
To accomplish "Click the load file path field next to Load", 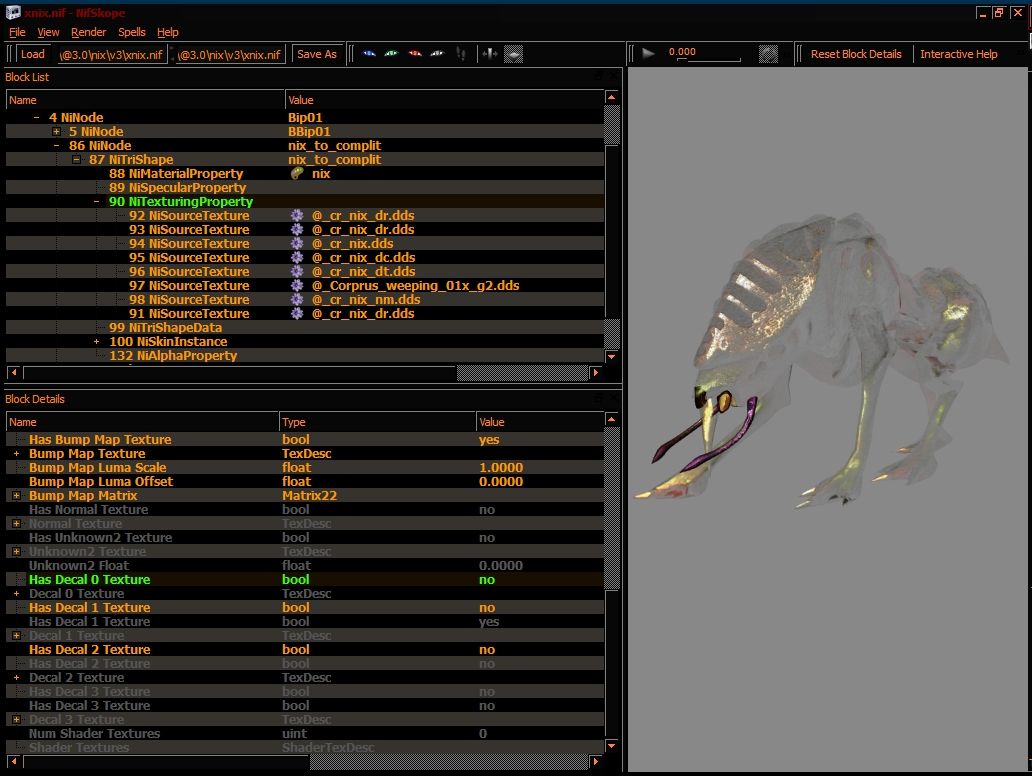I will click(x=112, y=55).
